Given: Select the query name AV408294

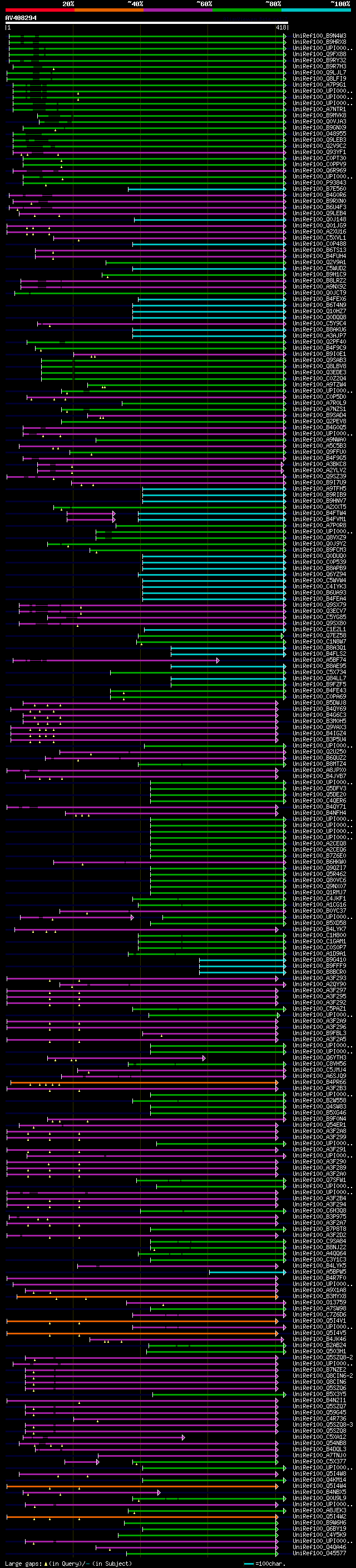Looking at the screenshot, I should pyautogui.click(x=21, y=18).
